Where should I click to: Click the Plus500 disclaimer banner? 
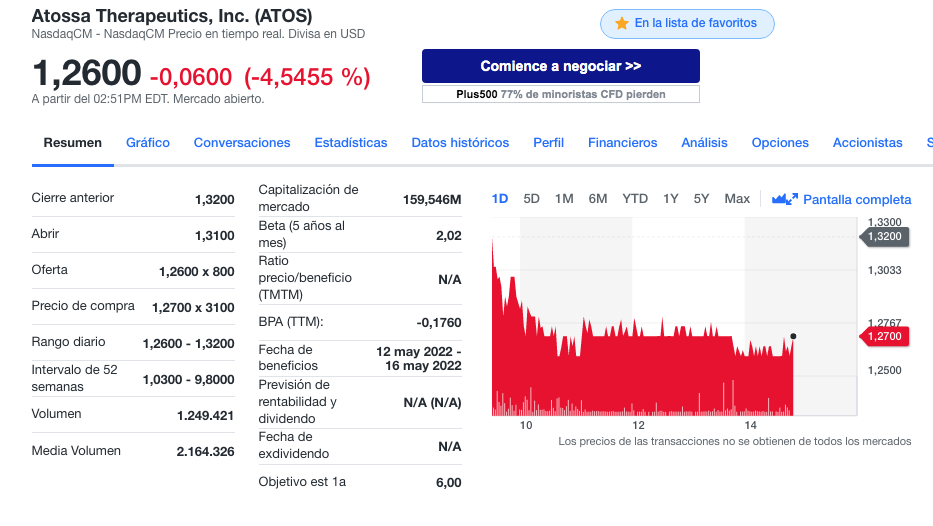pyautogui.click(x=561, y=94)
